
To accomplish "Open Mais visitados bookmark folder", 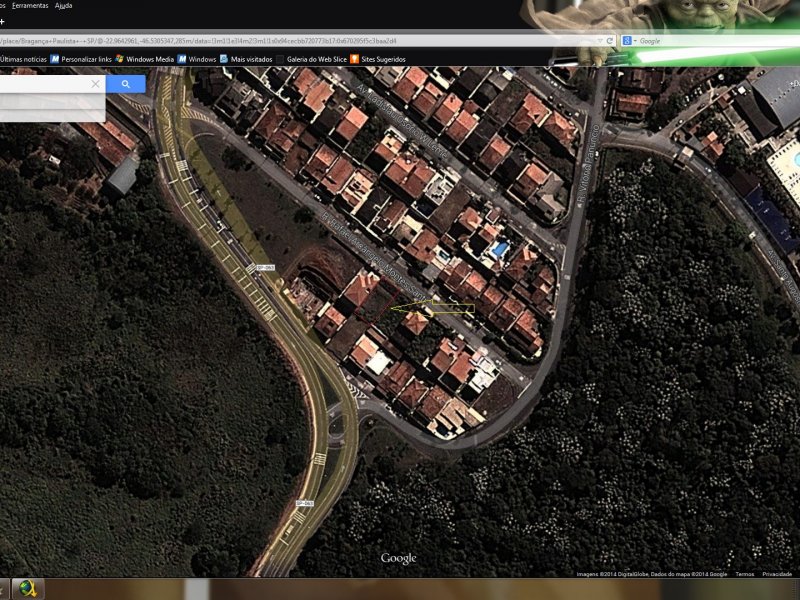I will (246, 59).
